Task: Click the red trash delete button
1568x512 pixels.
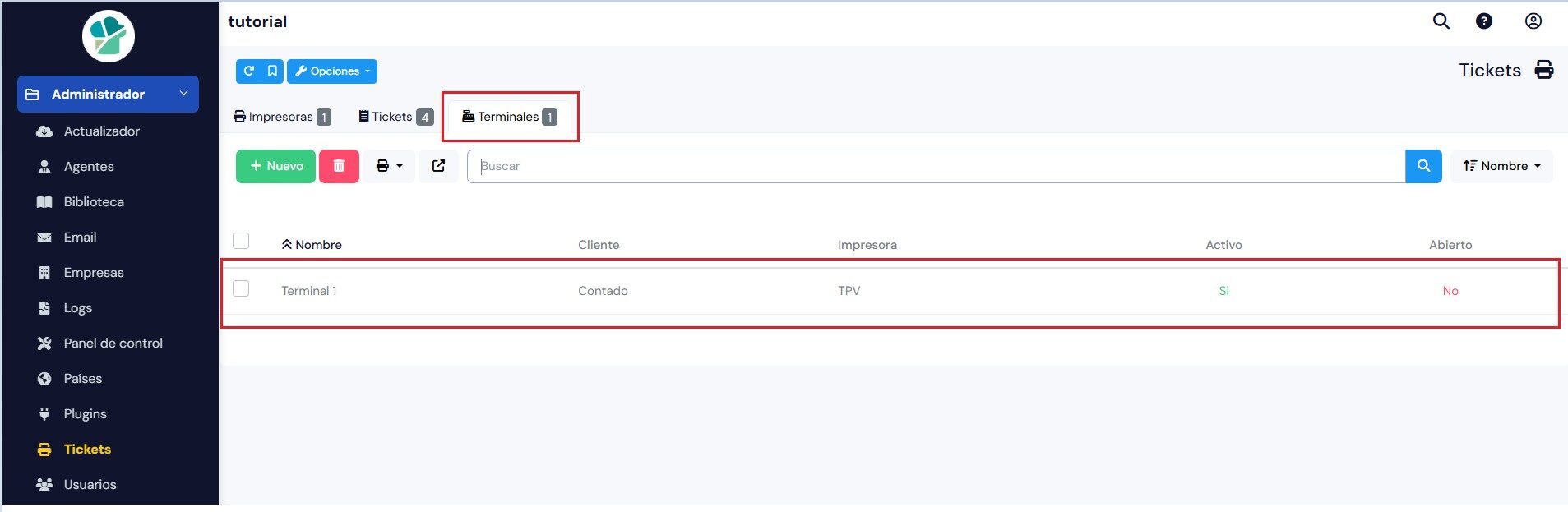Action: 339,166
